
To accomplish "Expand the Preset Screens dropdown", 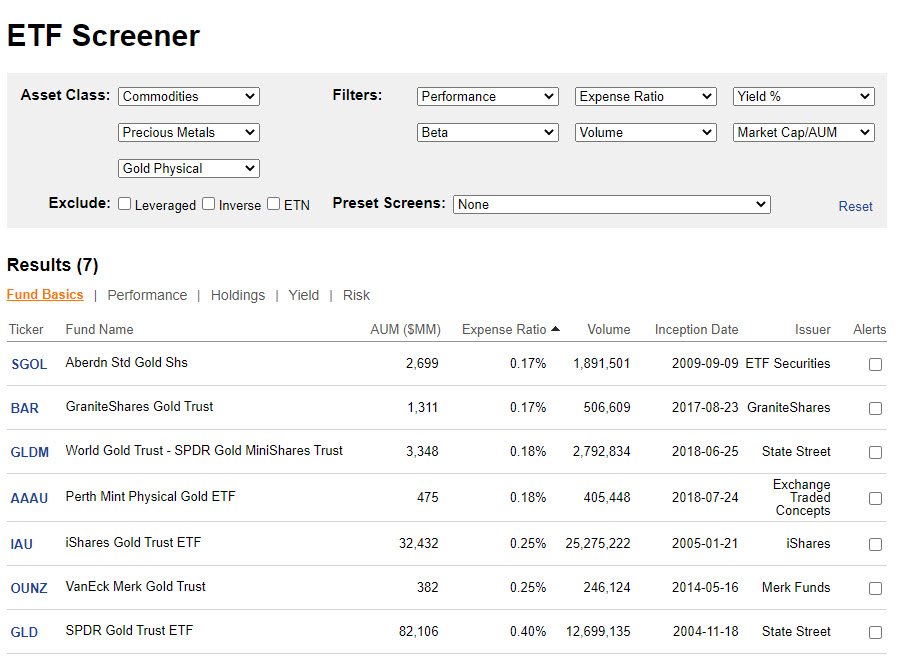I will click(611, 204).
